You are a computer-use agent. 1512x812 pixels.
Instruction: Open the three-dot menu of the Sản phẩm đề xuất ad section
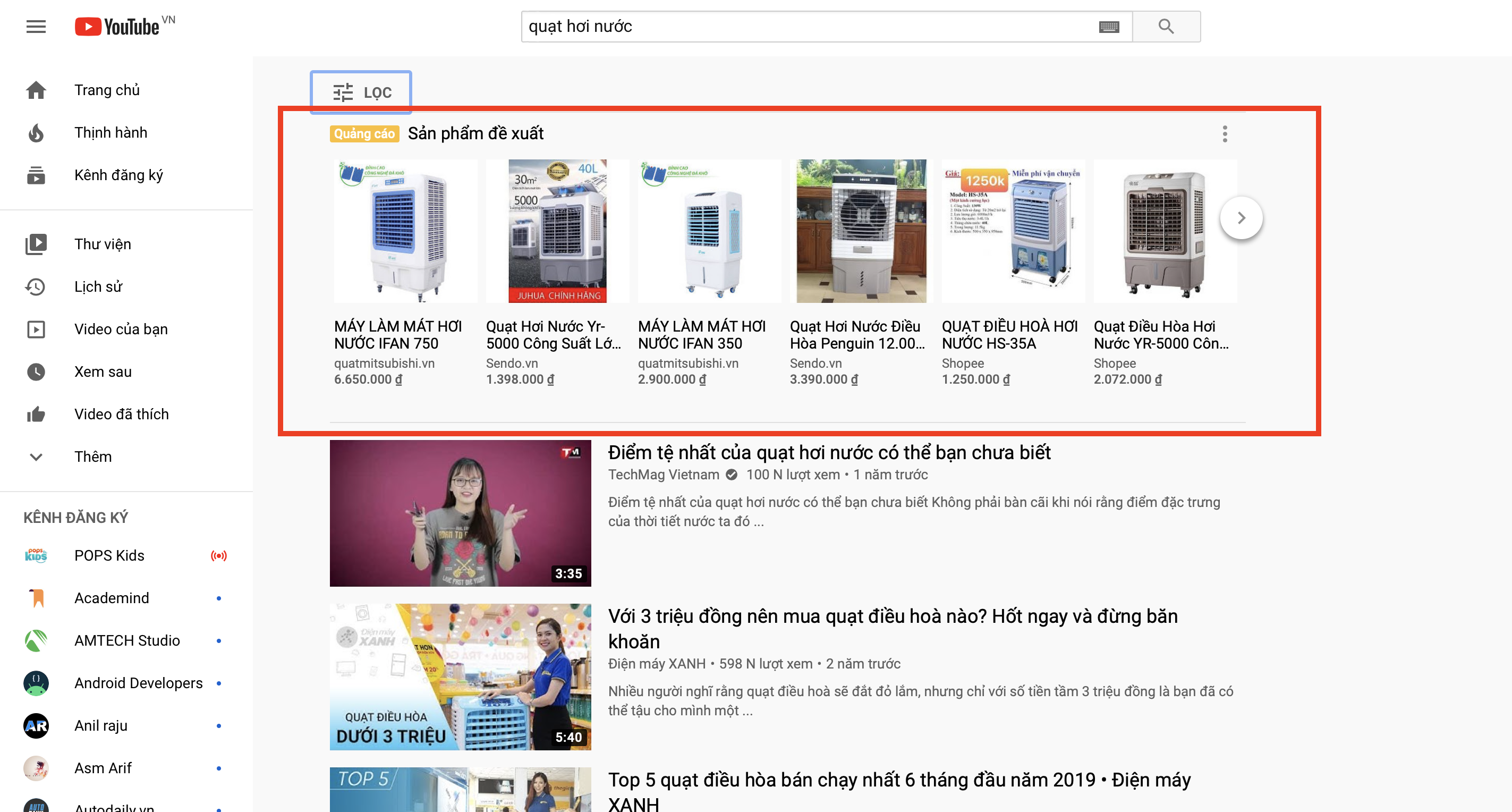pyautogui.click(x=1225, y=134)
